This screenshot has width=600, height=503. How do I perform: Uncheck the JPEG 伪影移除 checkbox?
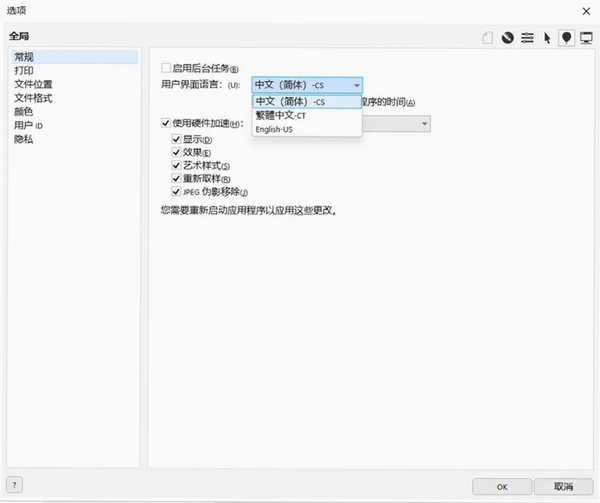point(176,191)
